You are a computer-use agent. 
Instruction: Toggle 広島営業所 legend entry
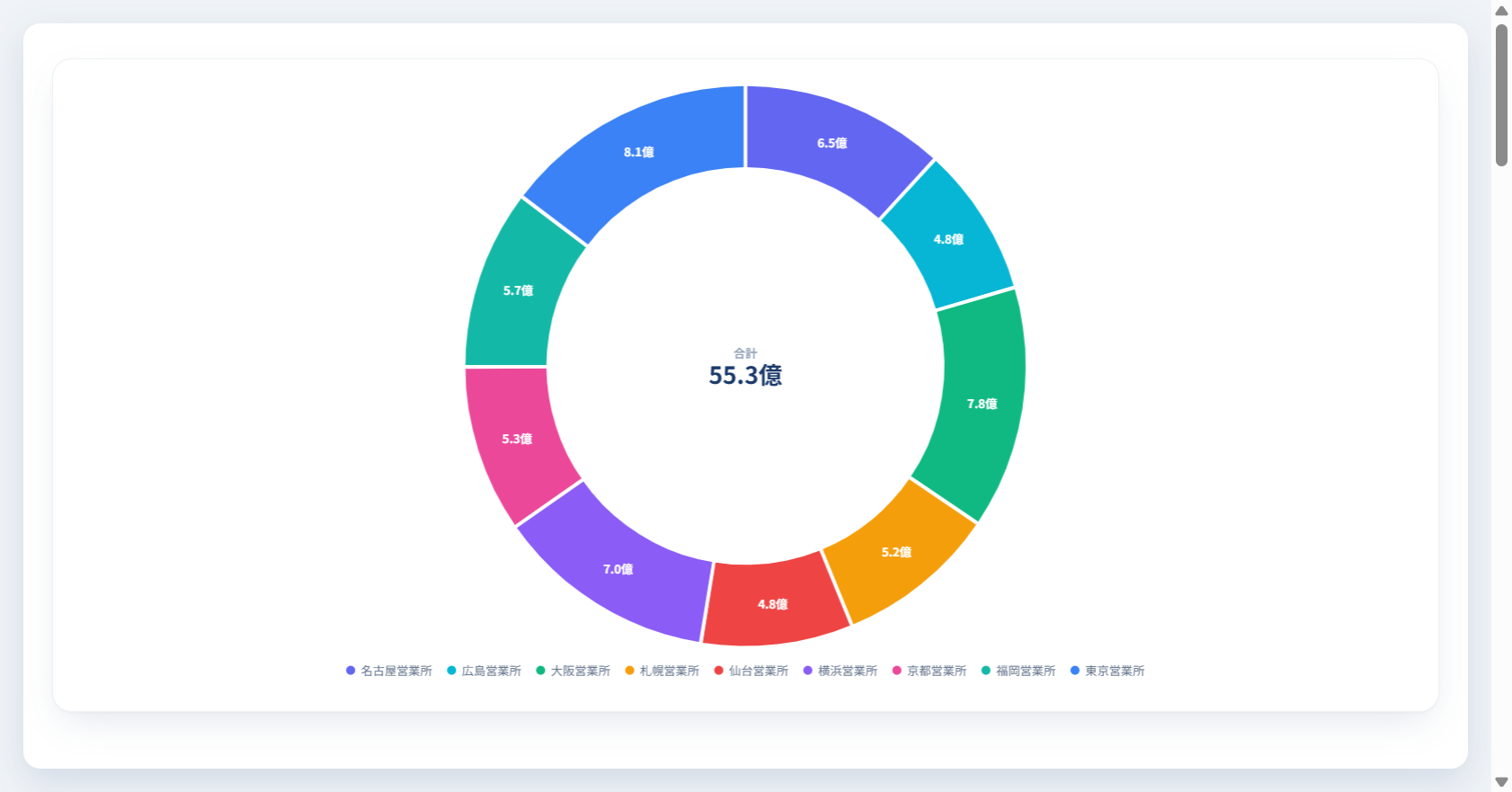pos(484,671)
